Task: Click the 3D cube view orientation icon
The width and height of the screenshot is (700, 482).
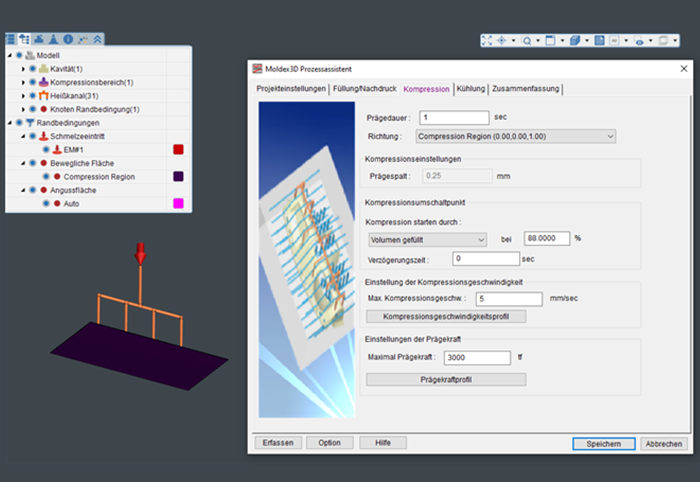Action: pyautogui.click(x=575, y=41)
